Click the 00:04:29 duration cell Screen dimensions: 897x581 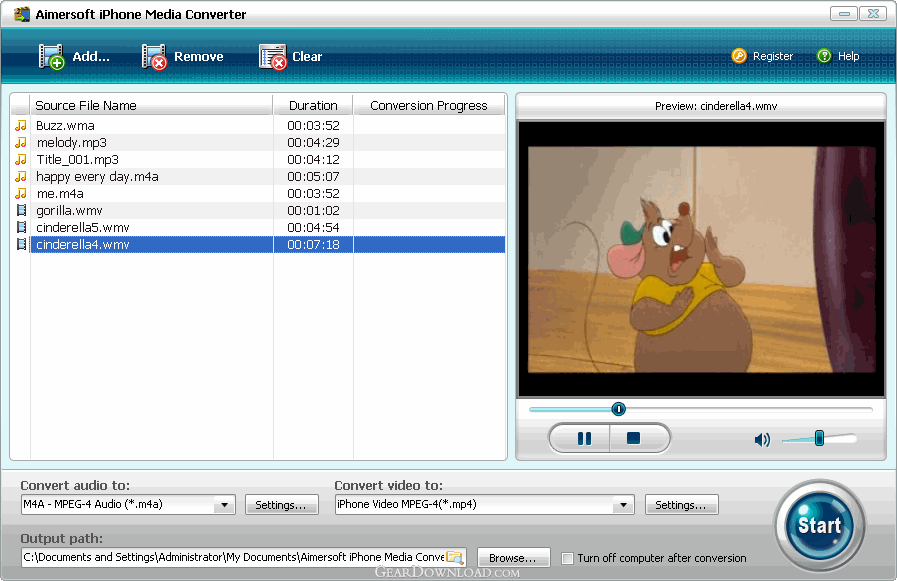point(313,142)
